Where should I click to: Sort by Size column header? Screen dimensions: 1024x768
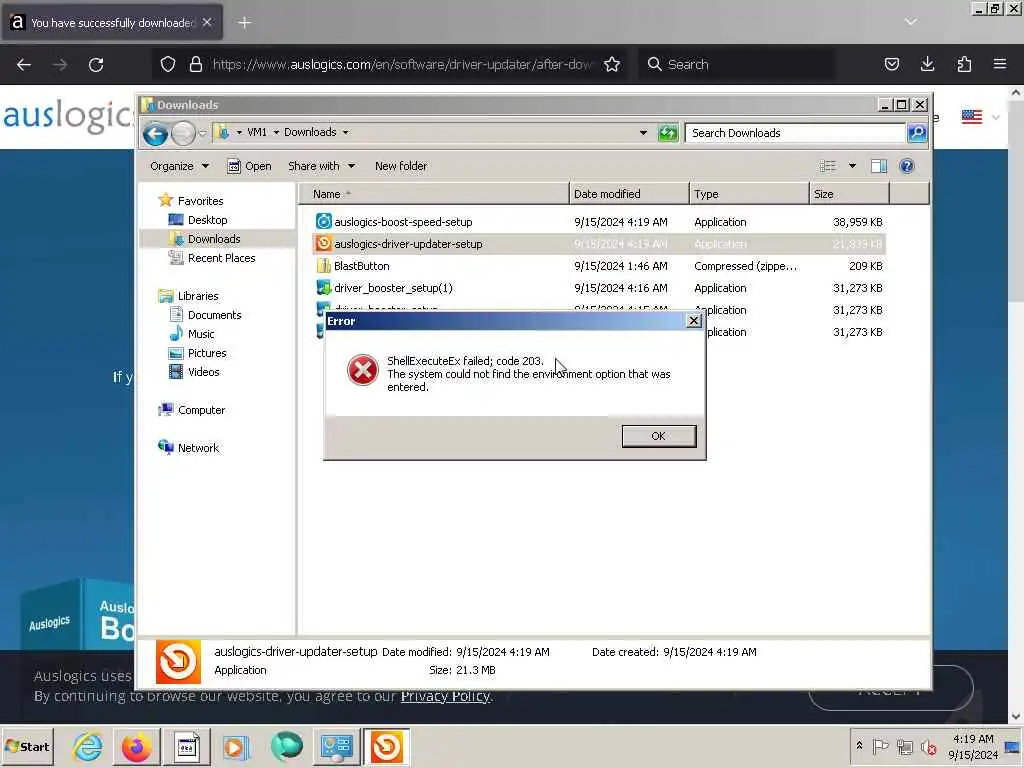(x=850, y=194)
